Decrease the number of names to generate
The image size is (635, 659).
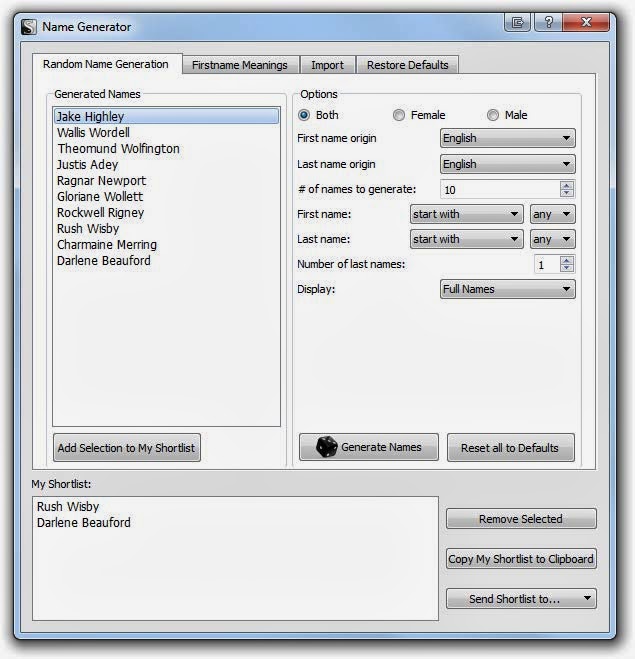click(x=566, y=193)
